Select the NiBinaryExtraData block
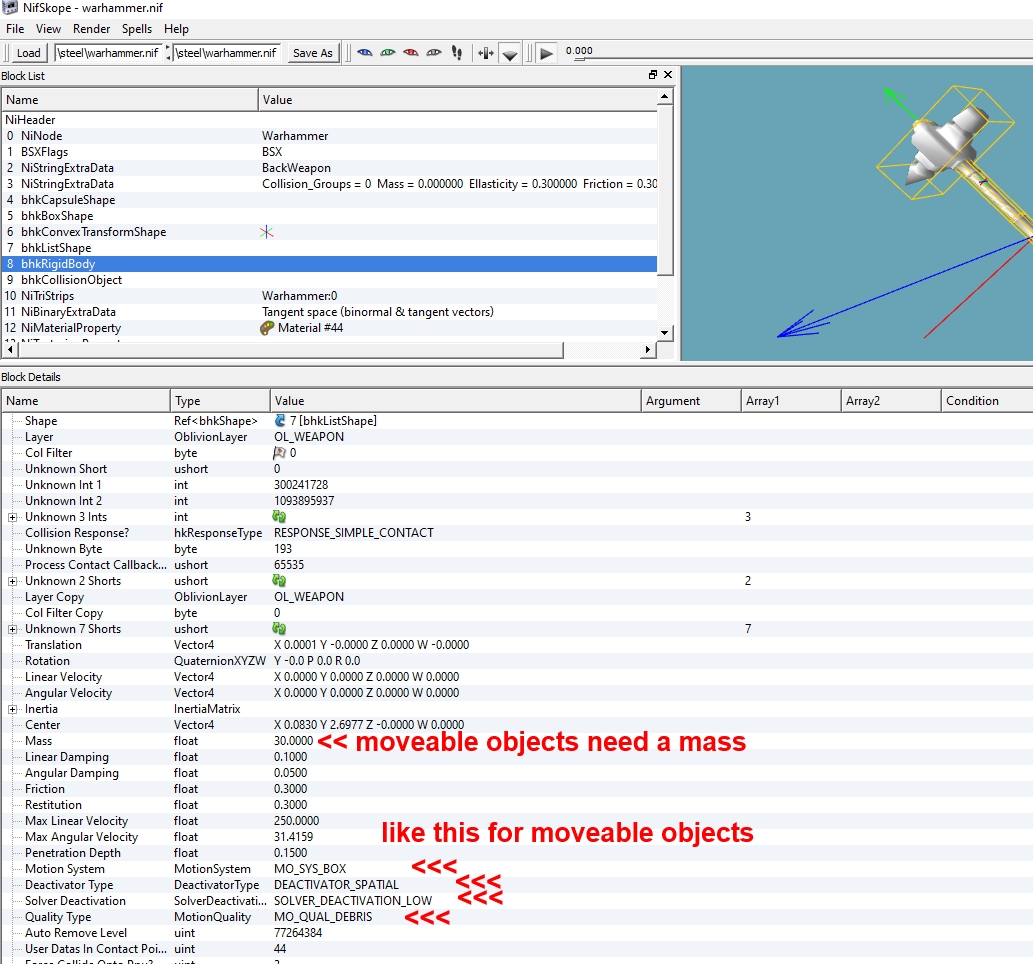Viewport: 1033px width, 964px height. coord(329,312)
